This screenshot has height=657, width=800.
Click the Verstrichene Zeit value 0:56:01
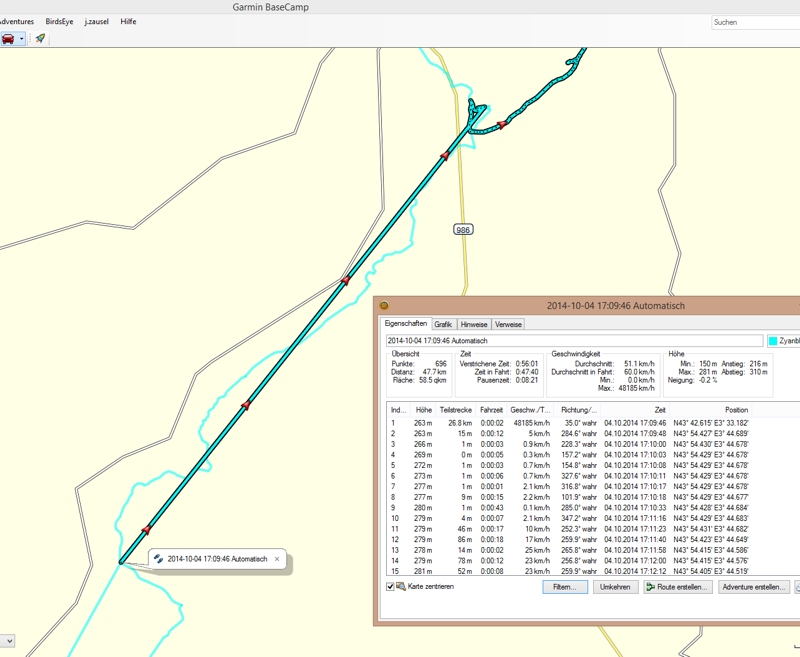pyautogui.click(x=527, y=364)
